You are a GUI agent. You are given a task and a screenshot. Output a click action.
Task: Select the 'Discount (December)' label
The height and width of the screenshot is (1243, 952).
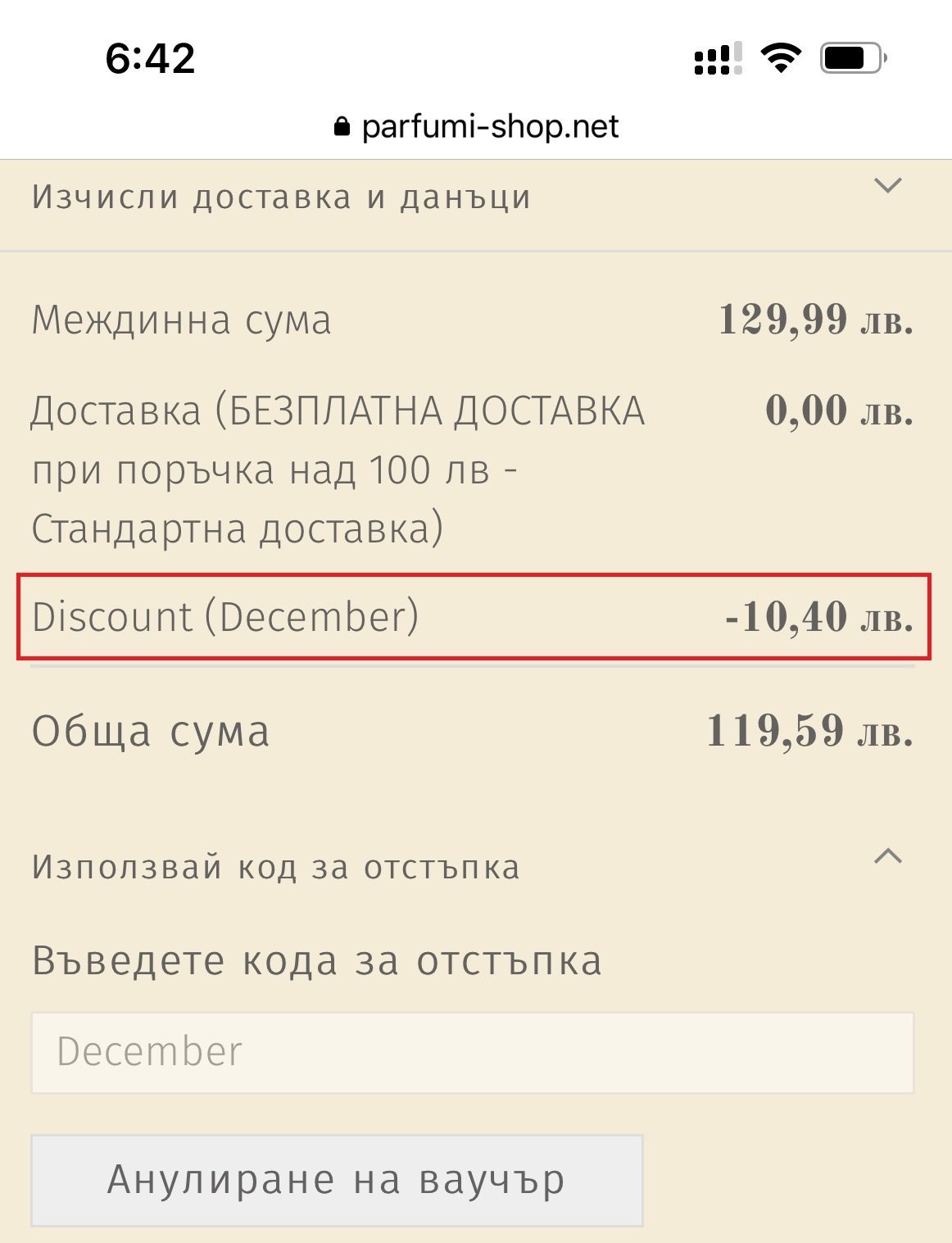(x=225, y=617)
